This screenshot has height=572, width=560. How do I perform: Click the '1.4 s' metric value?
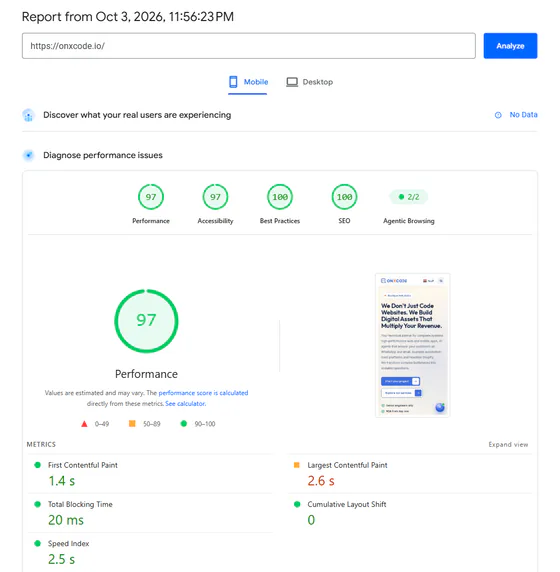coord(62,481)
